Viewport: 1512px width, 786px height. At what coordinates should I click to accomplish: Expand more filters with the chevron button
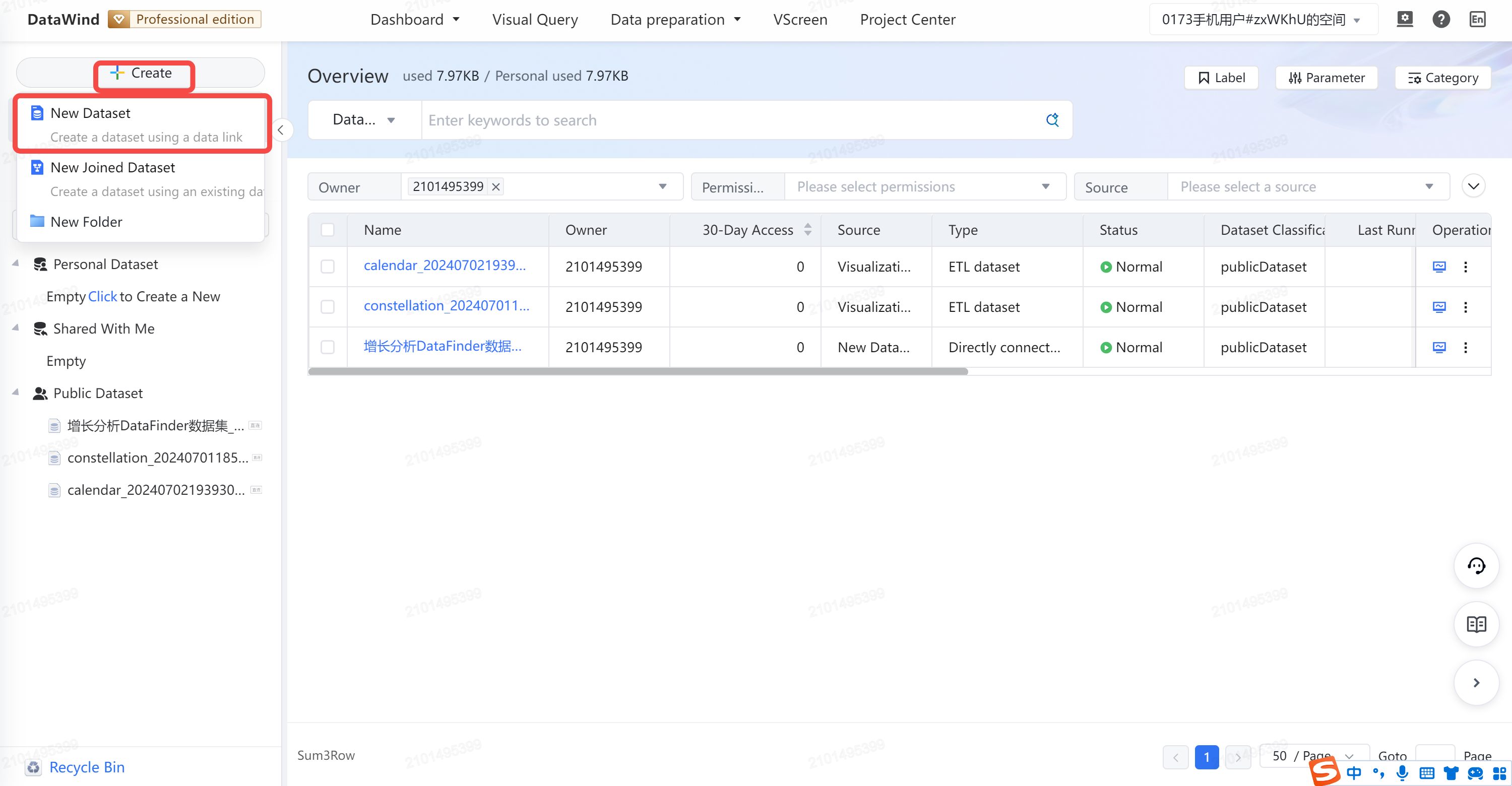point(1473,186)
